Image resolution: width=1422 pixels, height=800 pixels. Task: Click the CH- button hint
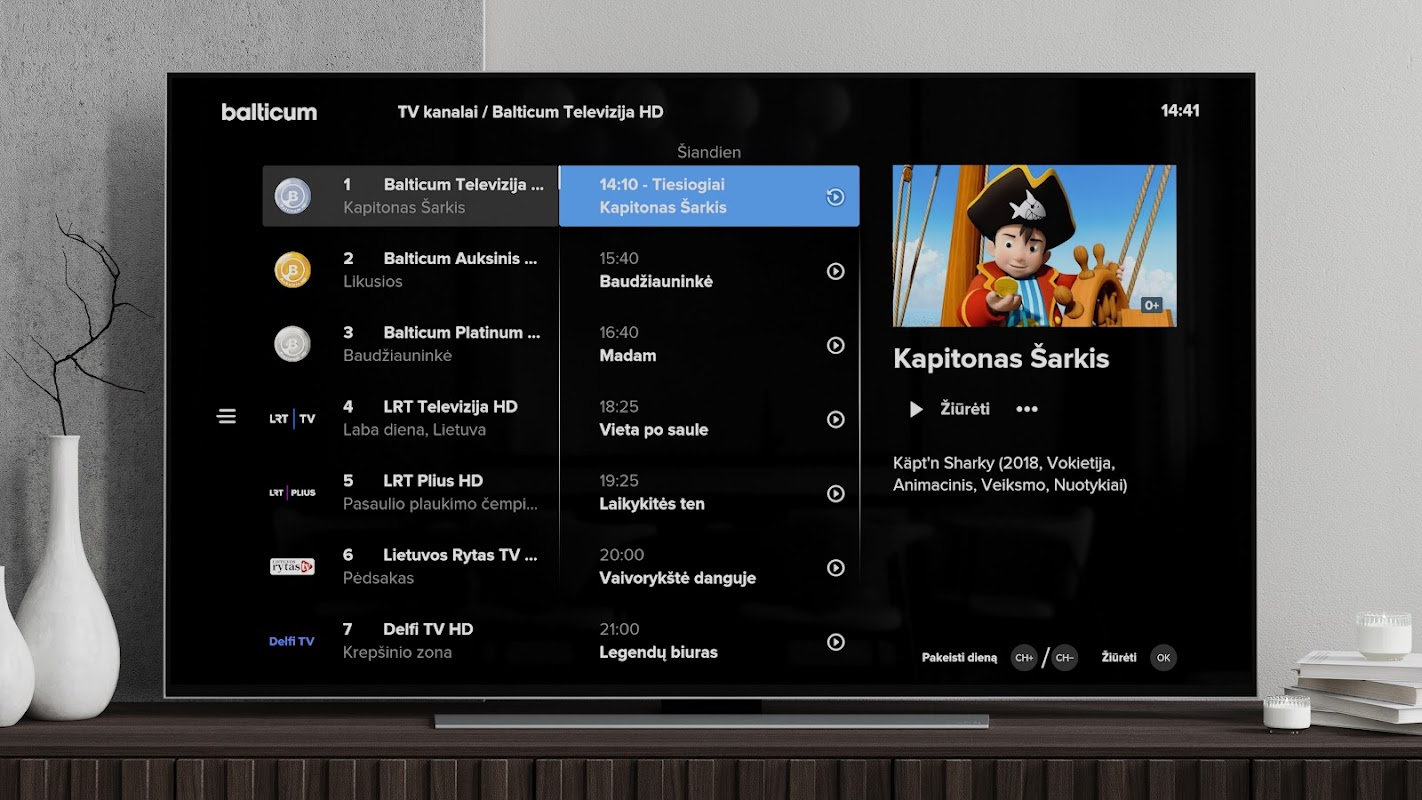pos(1065,658)
